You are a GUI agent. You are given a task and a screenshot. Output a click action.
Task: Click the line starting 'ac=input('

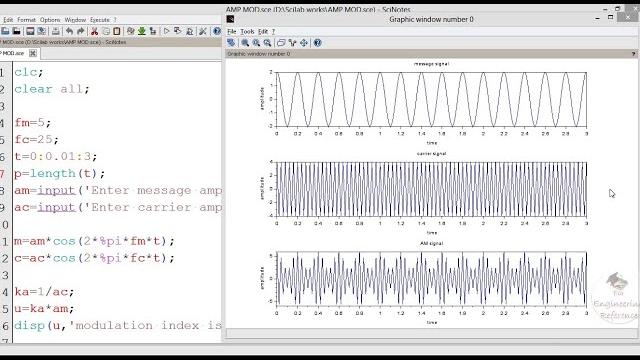click(x=118, y=207)
